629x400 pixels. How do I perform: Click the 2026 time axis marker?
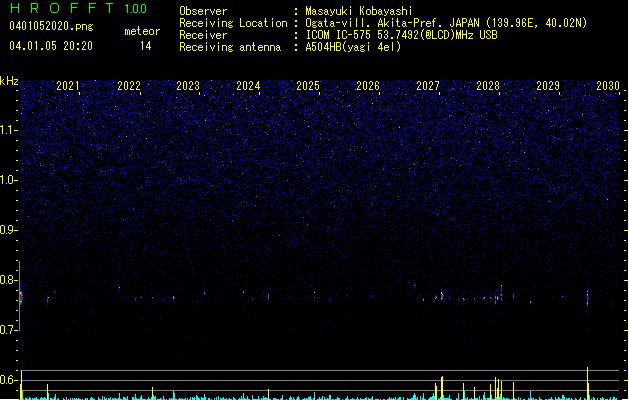point(368,85)
